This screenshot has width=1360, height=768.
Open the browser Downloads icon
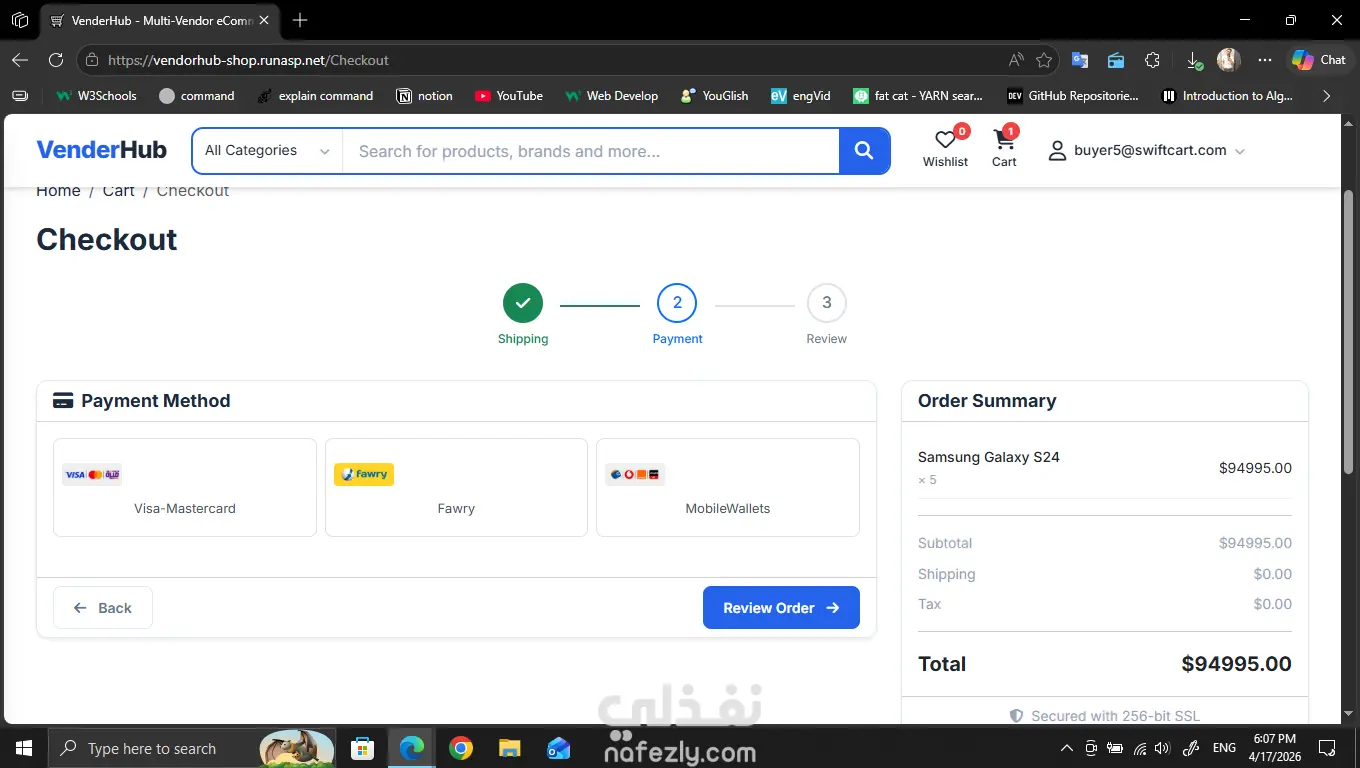[1193, 60]
